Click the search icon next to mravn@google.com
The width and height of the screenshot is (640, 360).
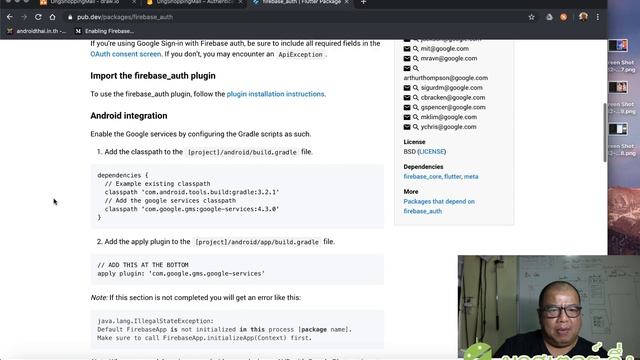coord(416,58)
